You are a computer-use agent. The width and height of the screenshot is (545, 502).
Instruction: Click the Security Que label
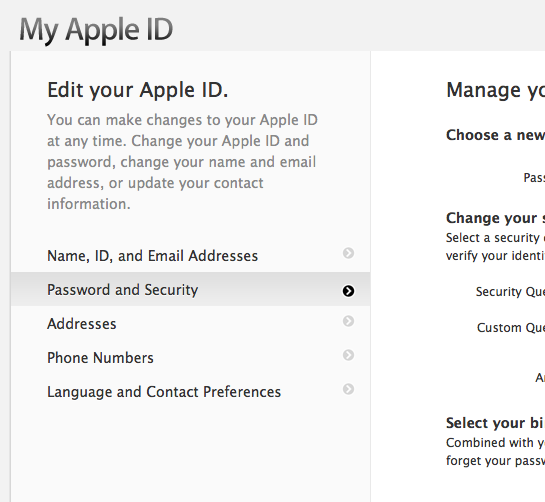point(510,292)
